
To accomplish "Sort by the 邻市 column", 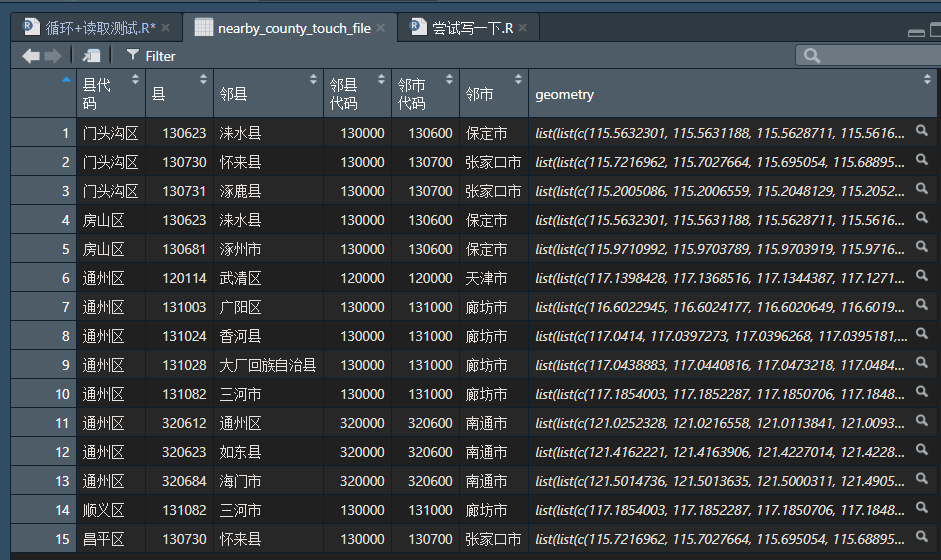I will [x=494, y=93].
